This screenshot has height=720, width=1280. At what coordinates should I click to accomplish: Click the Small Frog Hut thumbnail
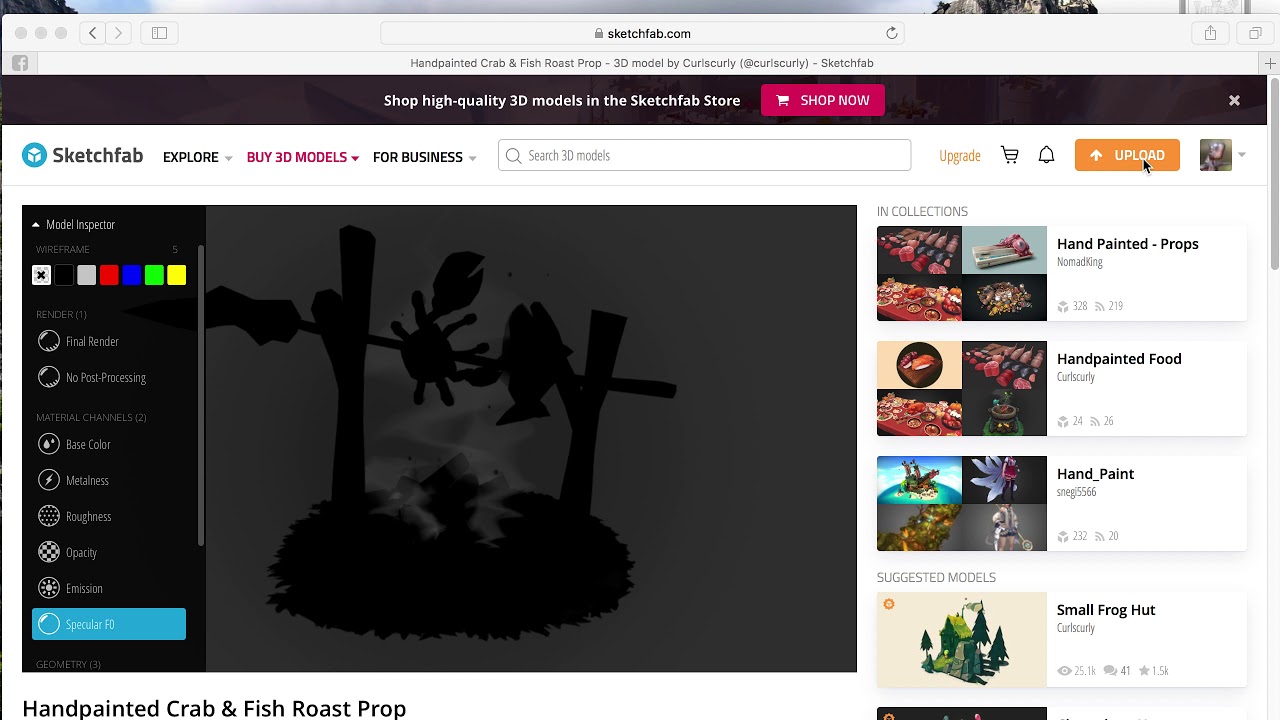click(962, 640)
